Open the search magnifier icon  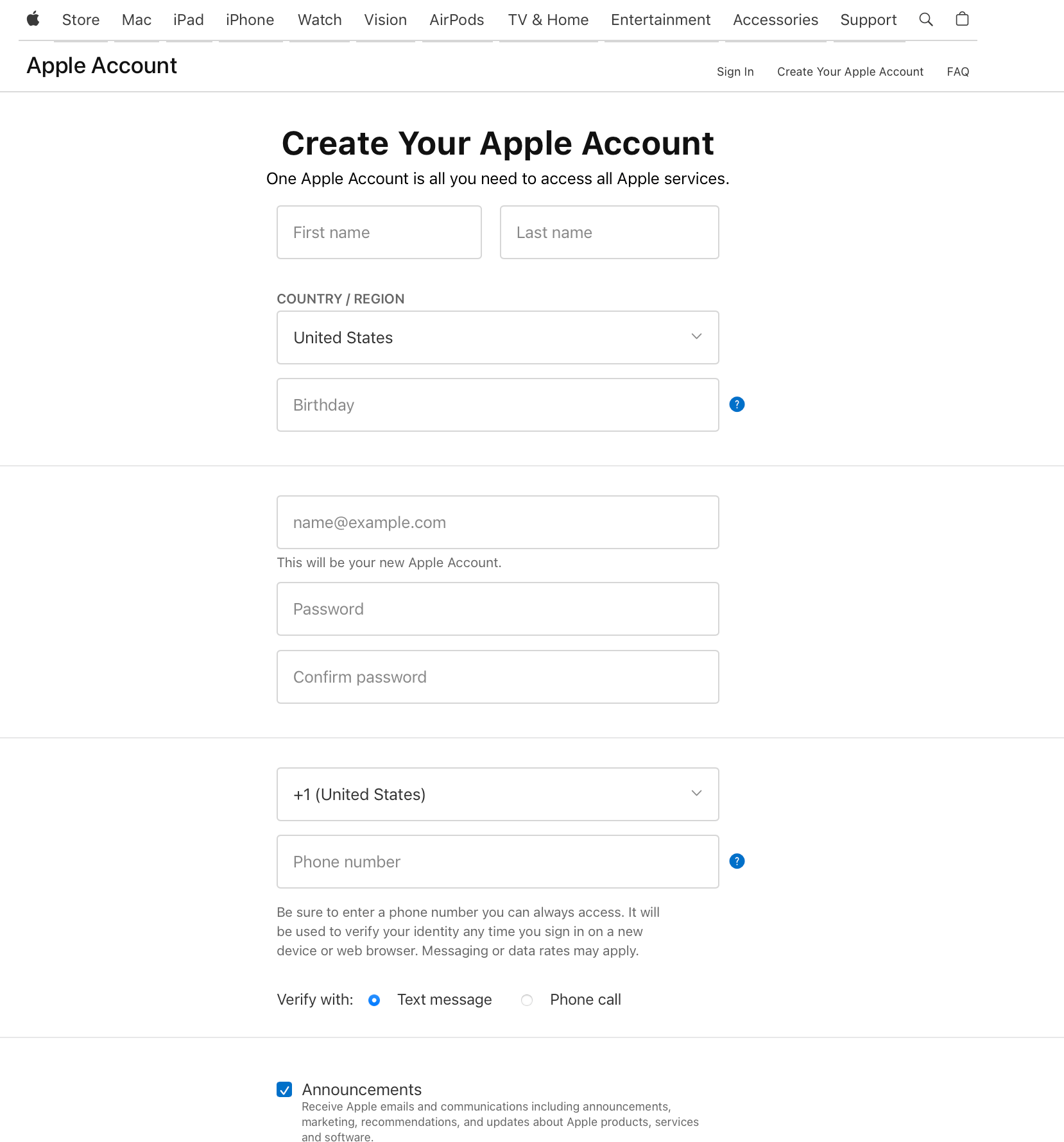[x=926, y=19]
